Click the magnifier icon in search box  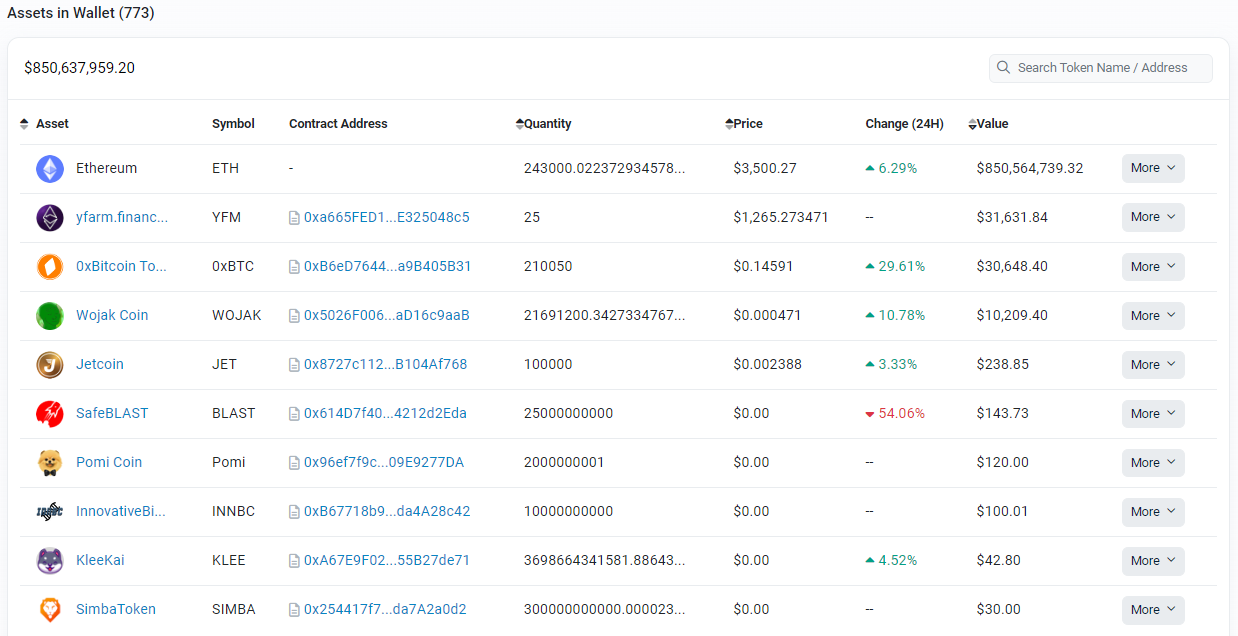(x=1003, y=68)
